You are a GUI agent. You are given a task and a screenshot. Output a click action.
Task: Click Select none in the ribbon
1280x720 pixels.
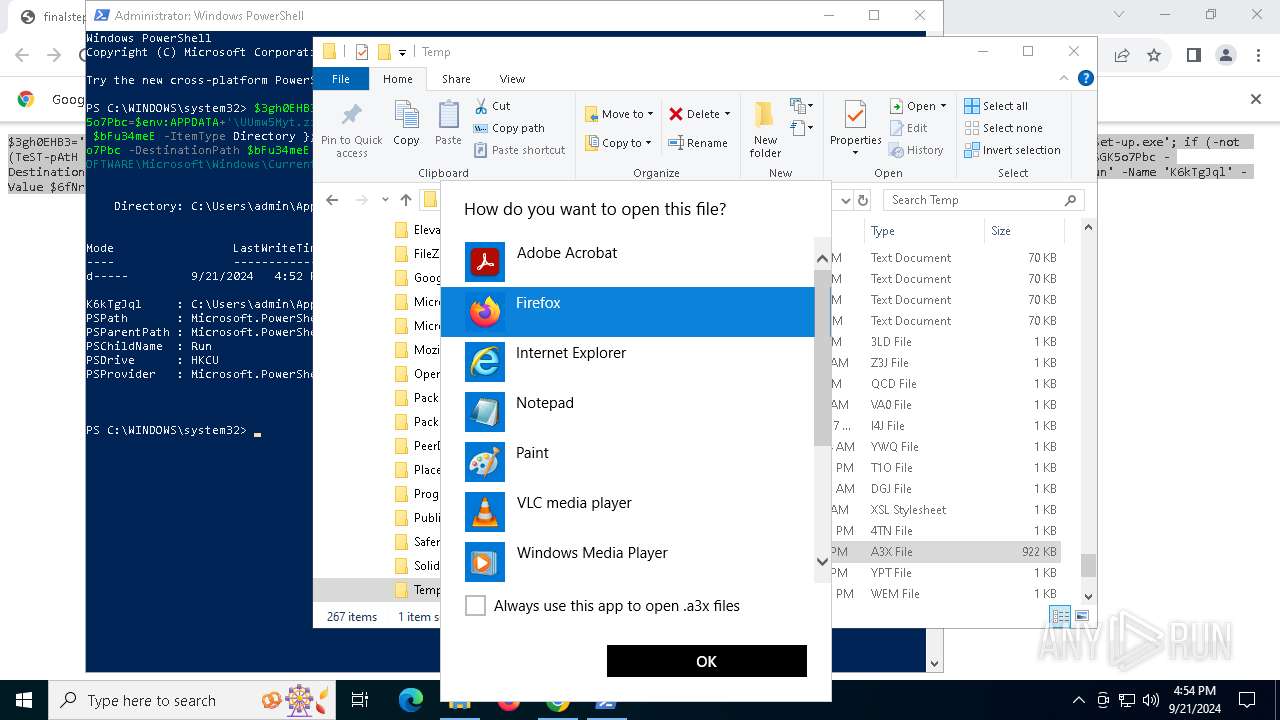[1003, 128]
